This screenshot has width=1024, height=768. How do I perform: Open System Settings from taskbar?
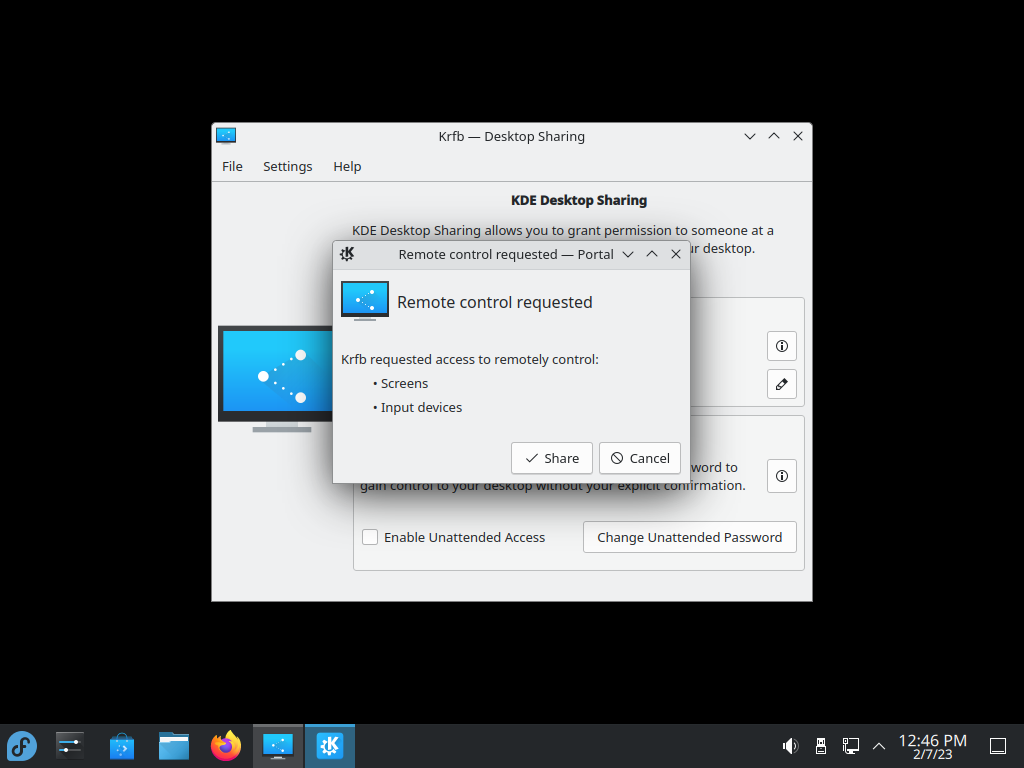point(69,746)
